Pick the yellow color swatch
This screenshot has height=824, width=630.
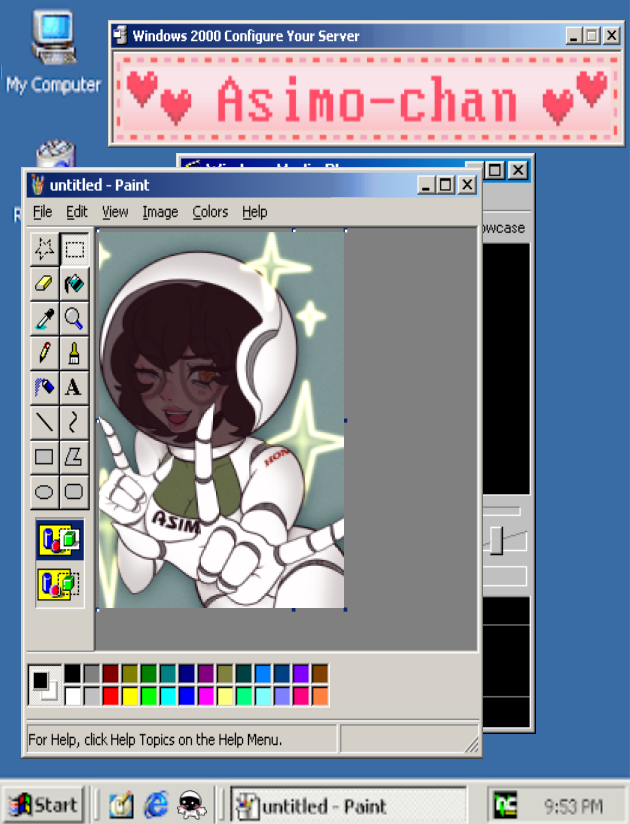click(x=130, y=696)
